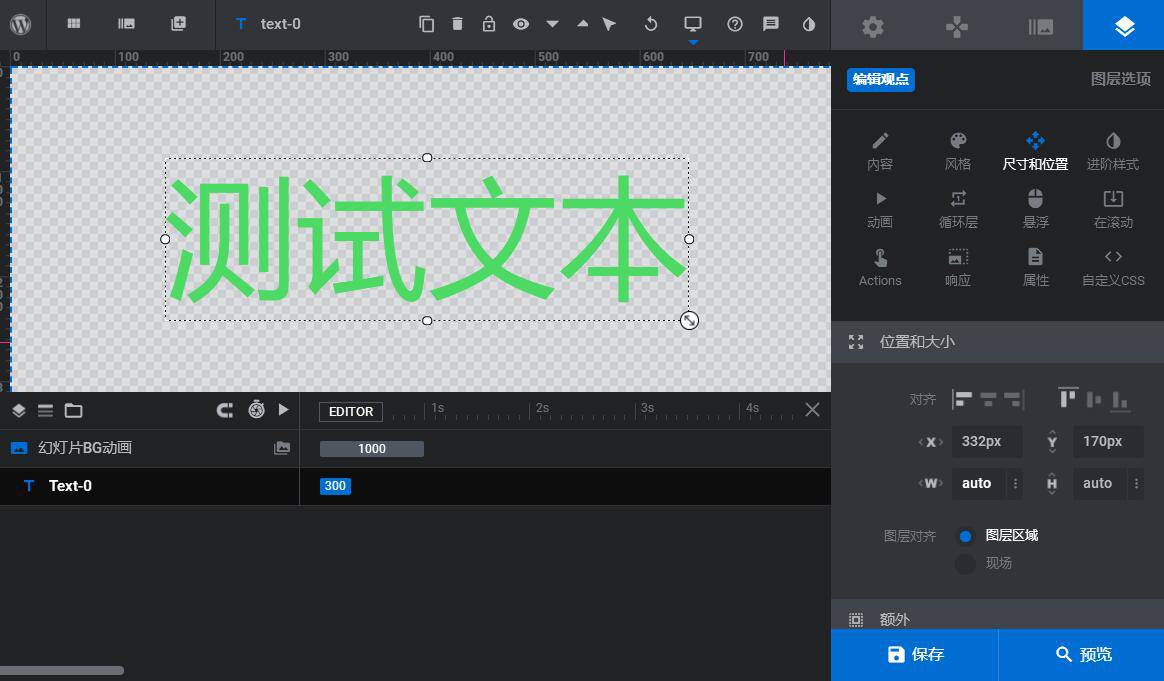The width and height of the screenshot is (1164, 681).
Task: Play the timeline animation
Action: 284,410
